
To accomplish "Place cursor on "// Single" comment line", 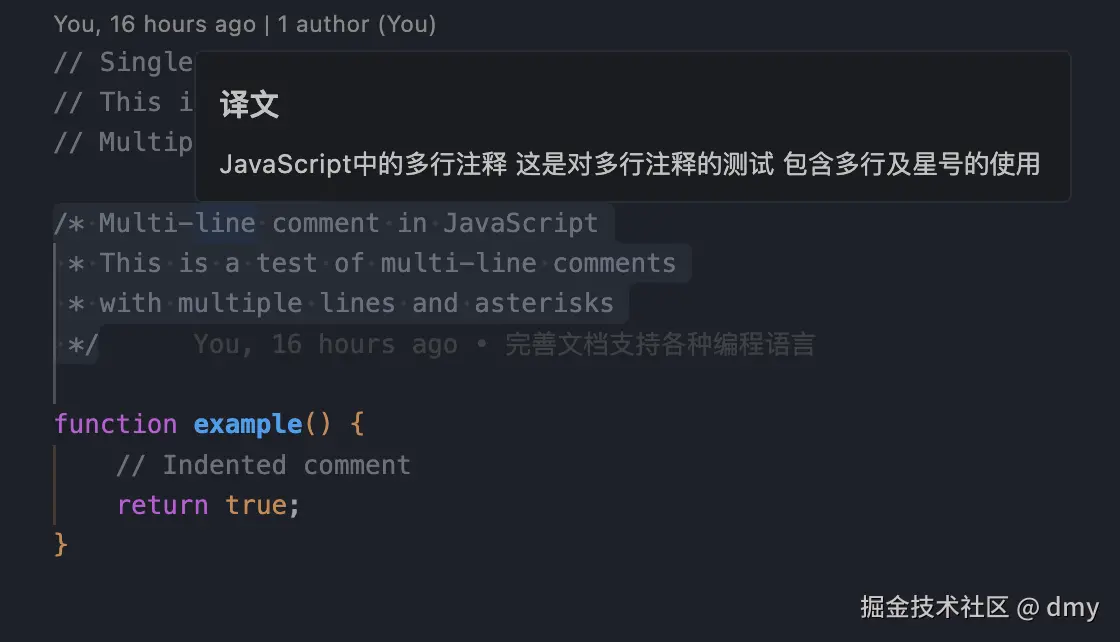I will click(123, 62).
